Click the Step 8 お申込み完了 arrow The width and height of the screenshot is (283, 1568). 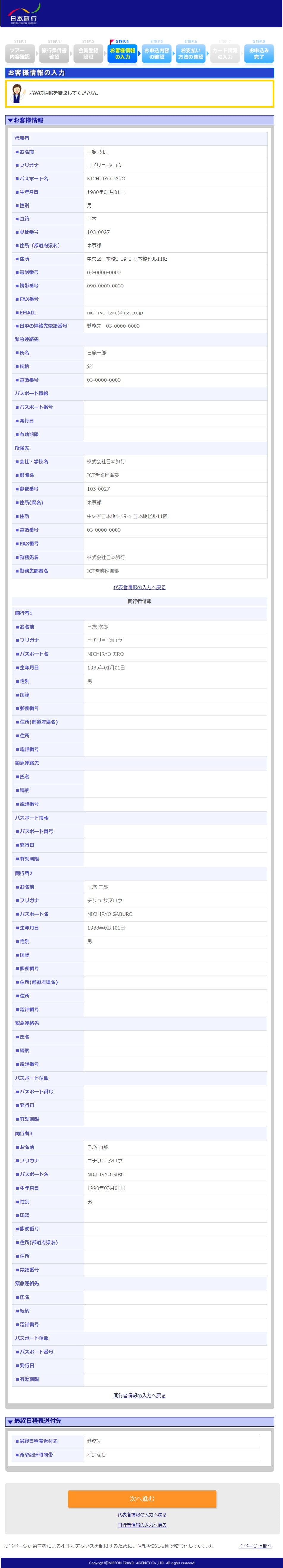click(259, 54)
